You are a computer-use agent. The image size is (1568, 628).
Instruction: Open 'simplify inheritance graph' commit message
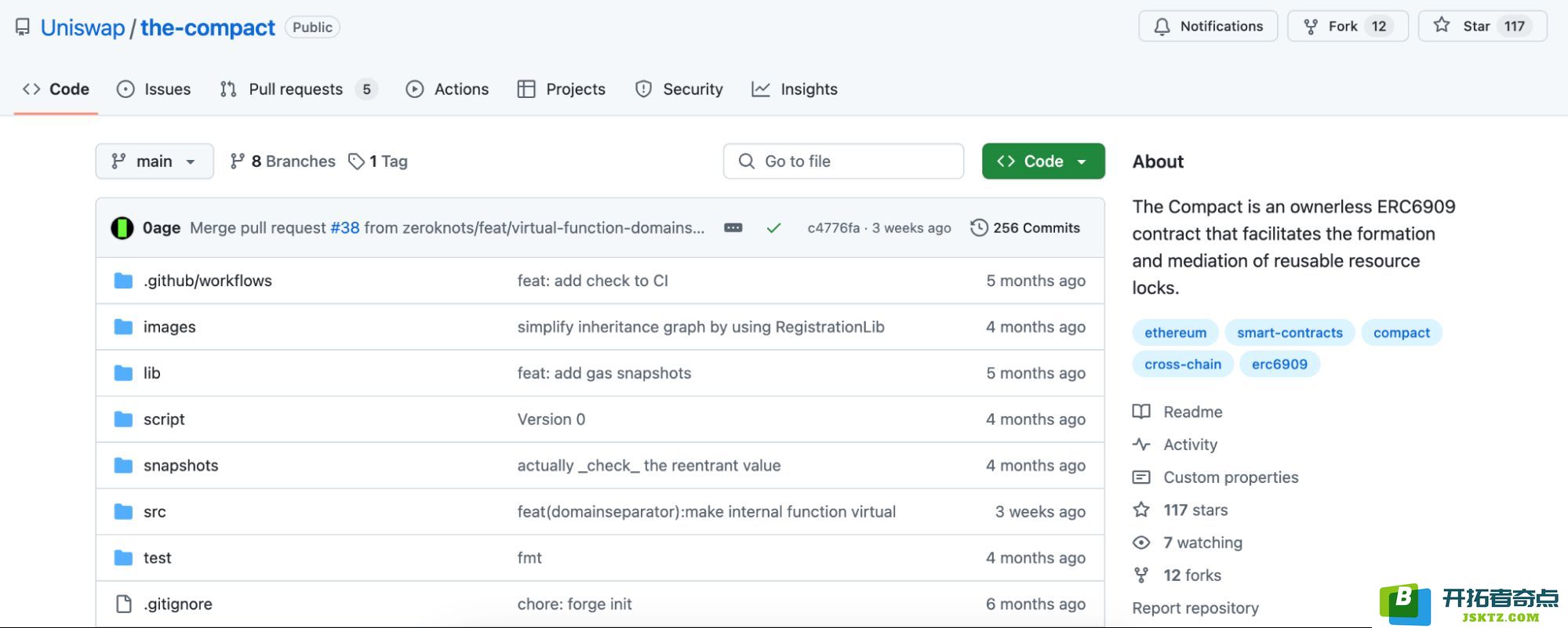point(700,327)
